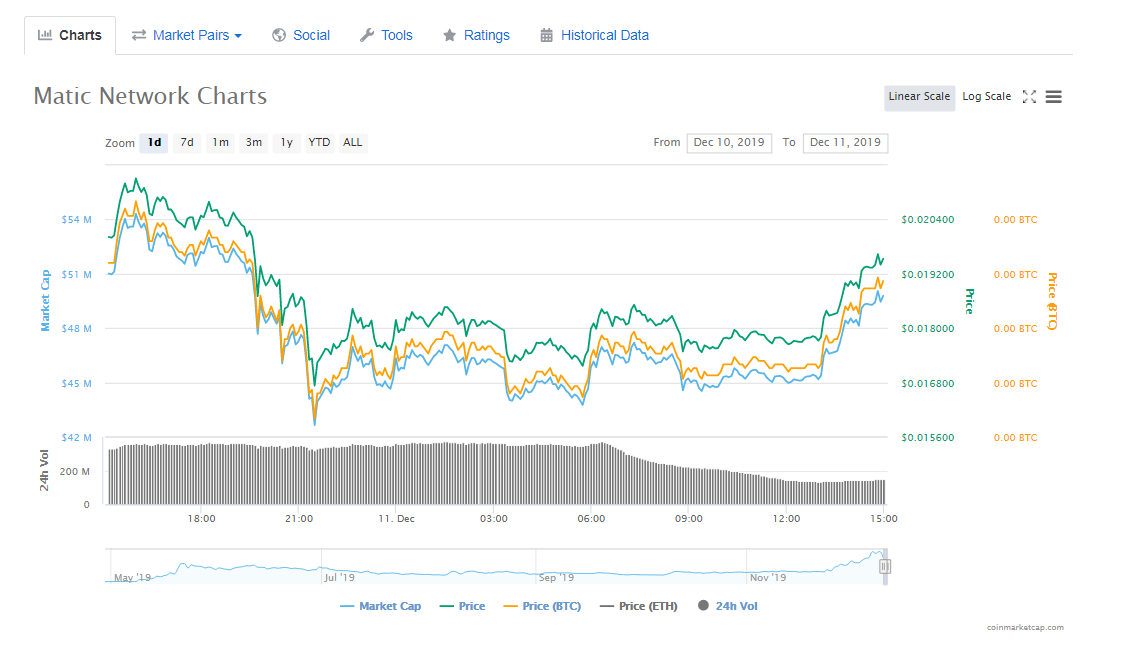The height and width of the screenshot is (668, 1122).
Task: Switch chart to Log Scale
Action: pyautogui.click(x=986, y=97)
